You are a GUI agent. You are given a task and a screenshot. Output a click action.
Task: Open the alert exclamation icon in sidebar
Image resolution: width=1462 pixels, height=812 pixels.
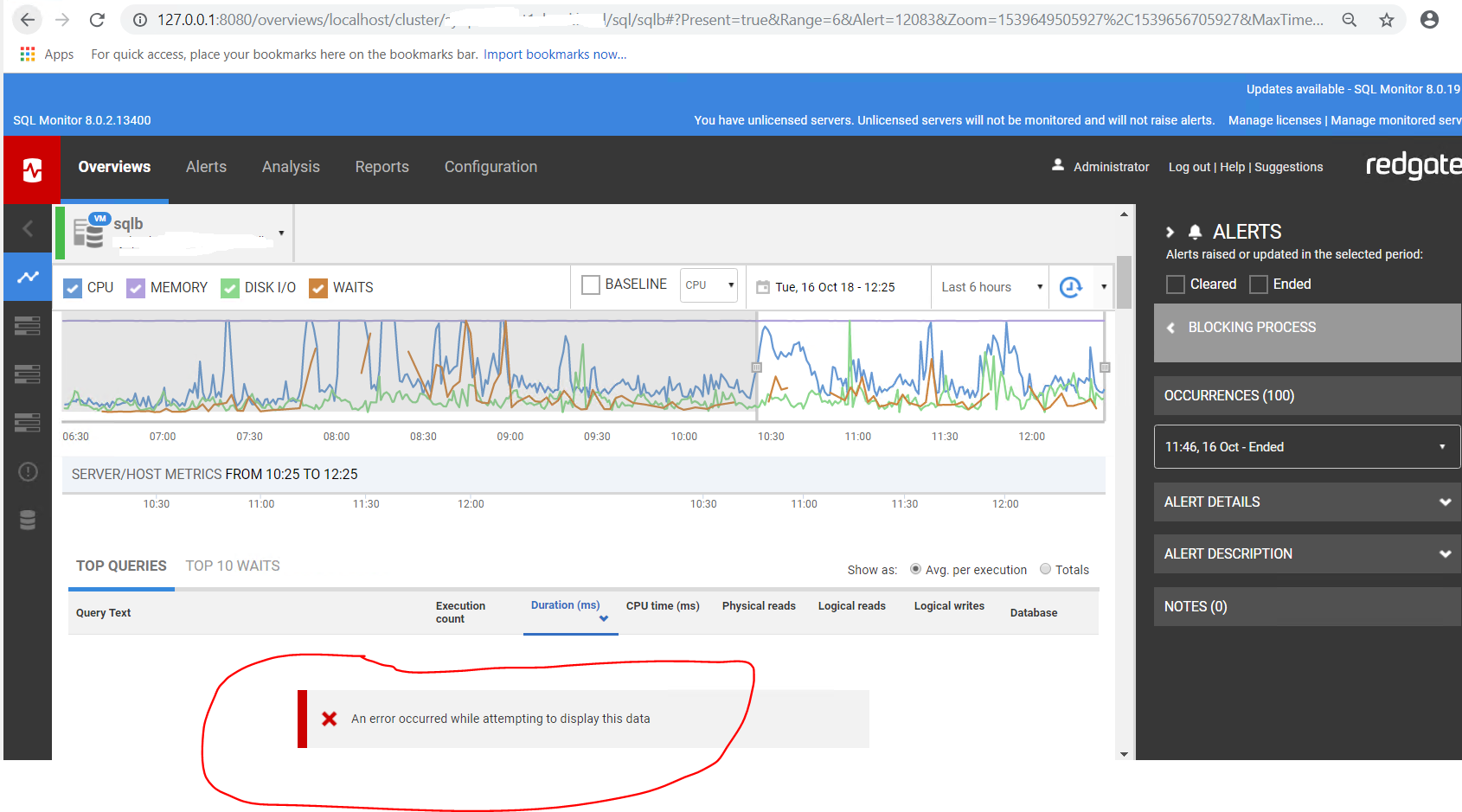tap(28, 471)
